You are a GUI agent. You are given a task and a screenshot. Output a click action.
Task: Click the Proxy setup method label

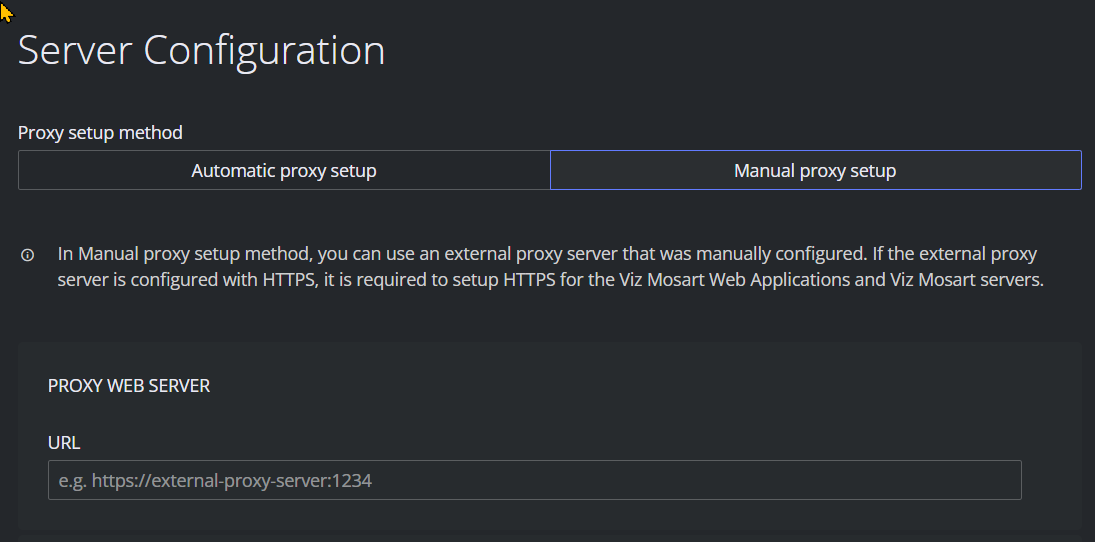(x=100, y=133)
